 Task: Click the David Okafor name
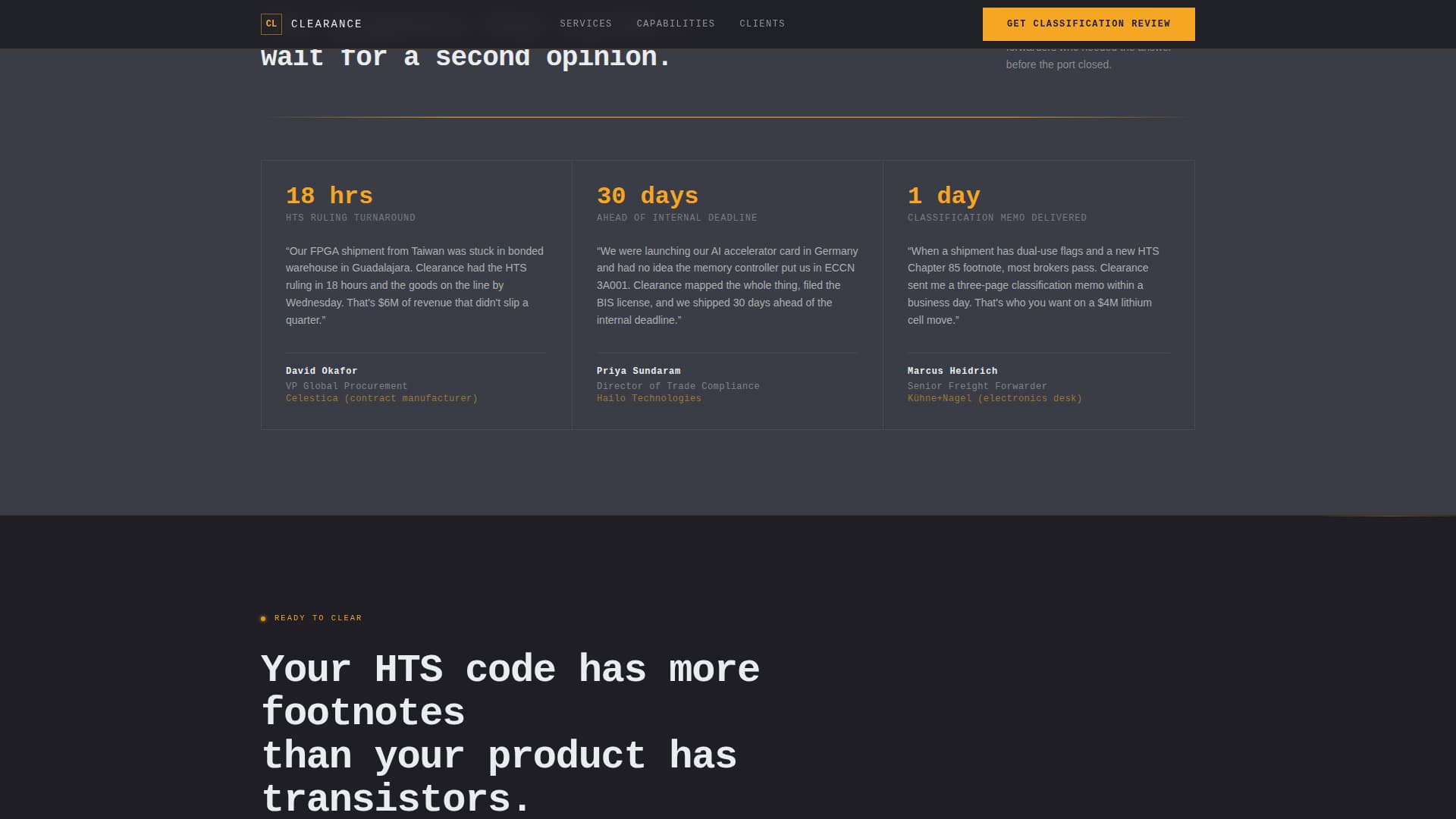pyautogui.click(x=322, y=371)
